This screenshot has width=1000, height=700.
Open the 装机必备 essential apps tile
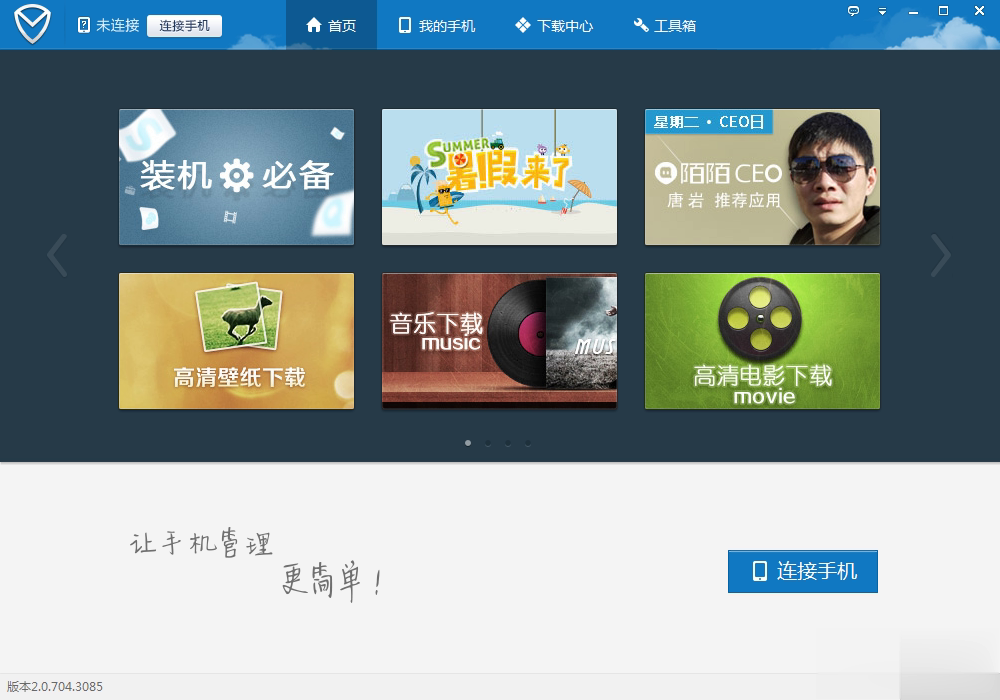[x=236, y=177]
